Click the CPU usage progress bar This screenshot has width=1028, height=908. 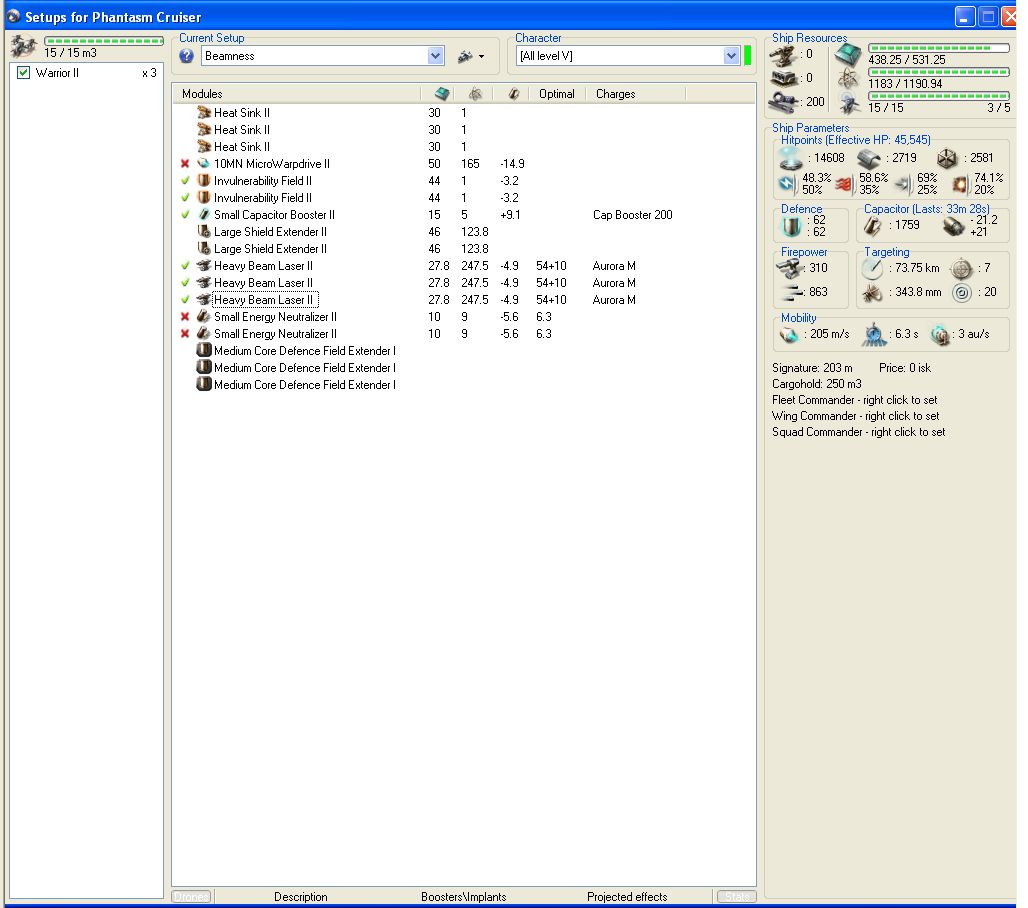click(x=938, y=48)
